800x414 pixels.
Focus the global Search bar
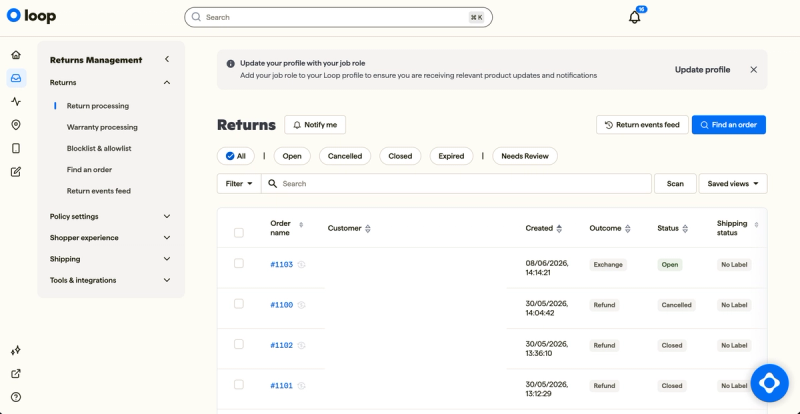[x=338, y=17]
